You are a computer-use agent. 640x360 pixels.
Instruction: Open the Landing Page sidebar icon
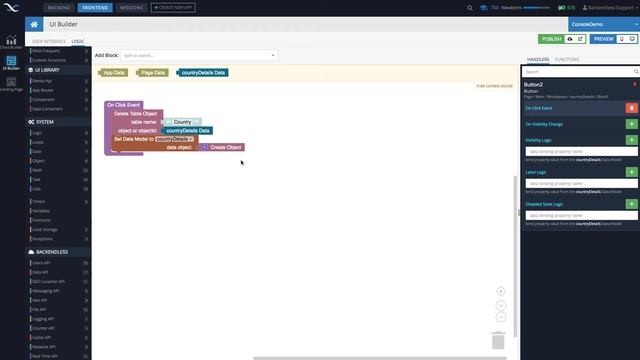11,84
